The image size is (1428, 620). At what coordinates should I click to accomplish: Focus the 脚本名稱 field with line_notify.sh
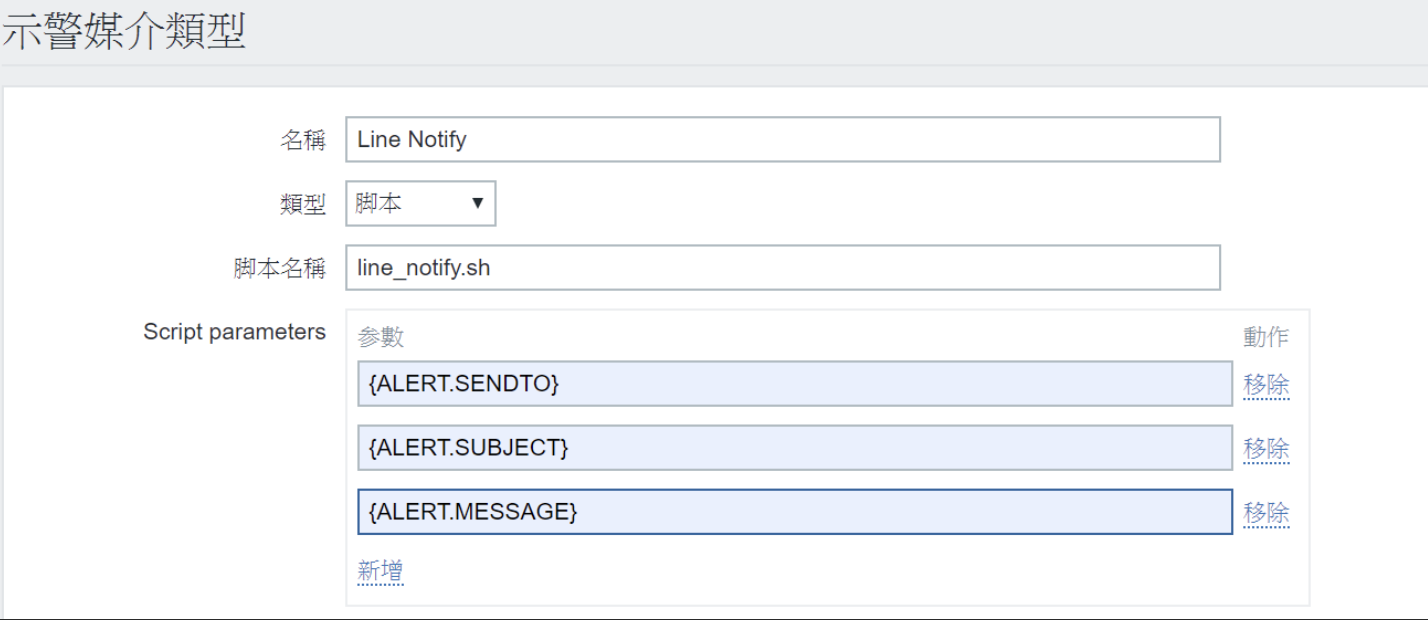click(x=782, y=268)
